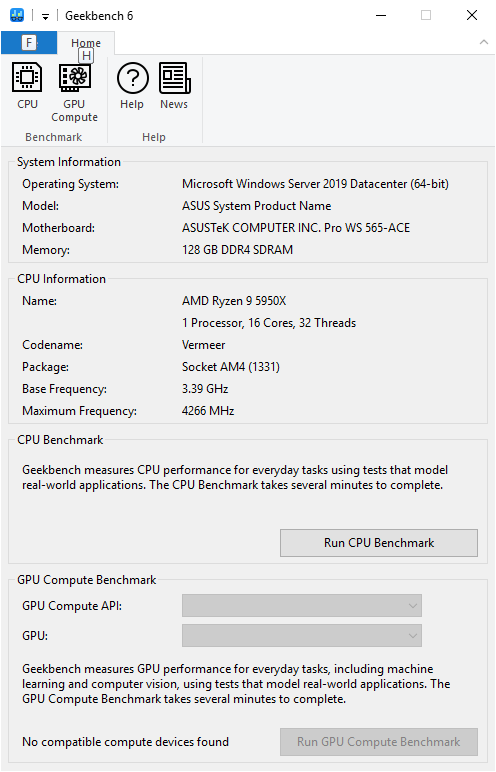Open the News ribbon icon
The height and width of the screenshot is (772, 496).
(x=174, y=86)
